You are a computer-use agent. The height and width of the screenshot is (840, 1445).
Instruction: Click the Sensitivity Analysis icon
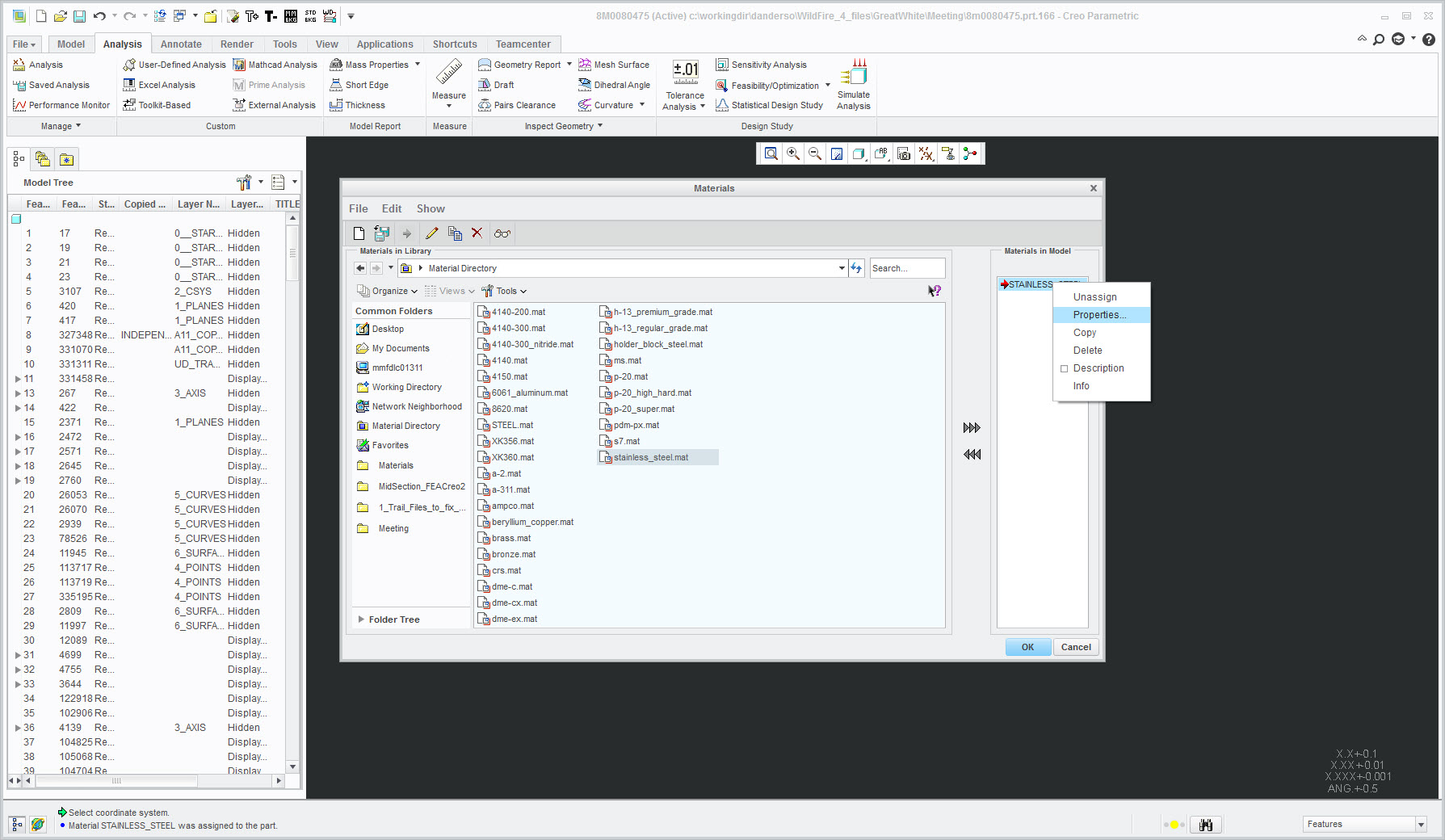(x=722, y=65)
